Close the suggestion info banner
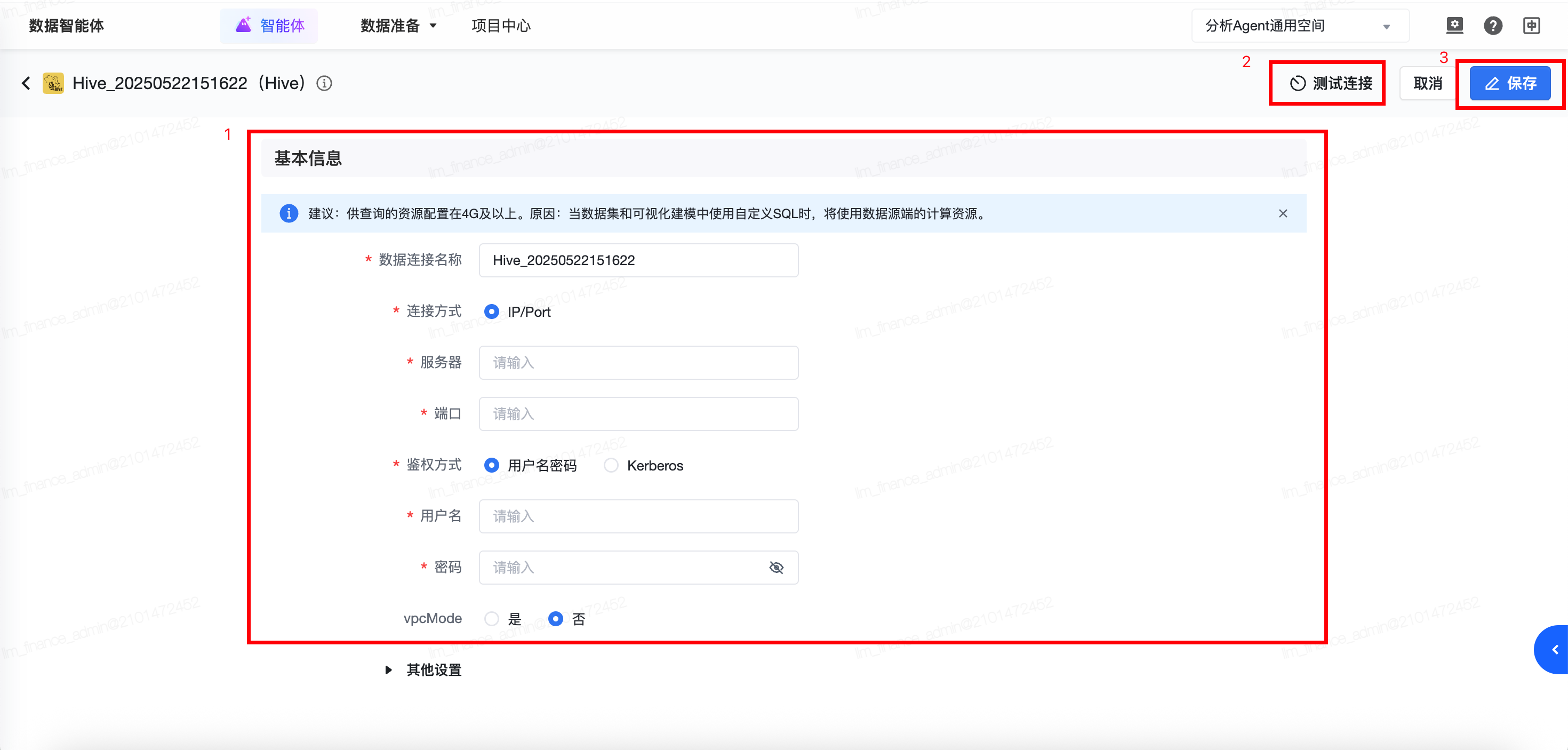The image size is (1568, 750). (x=1283, y=214)
